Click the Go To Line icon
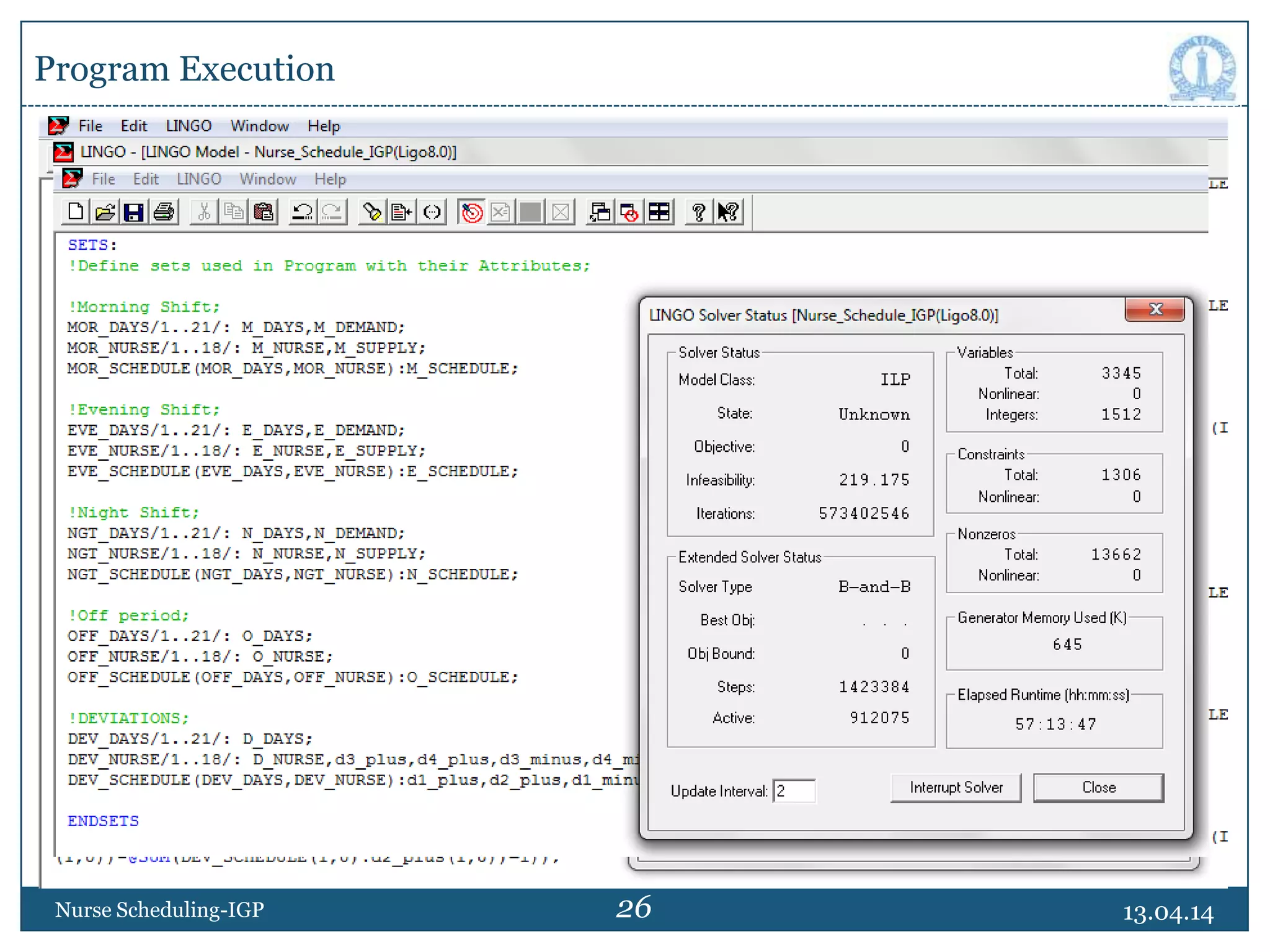This screenshot has height=952, width=1270. [402, 212]
